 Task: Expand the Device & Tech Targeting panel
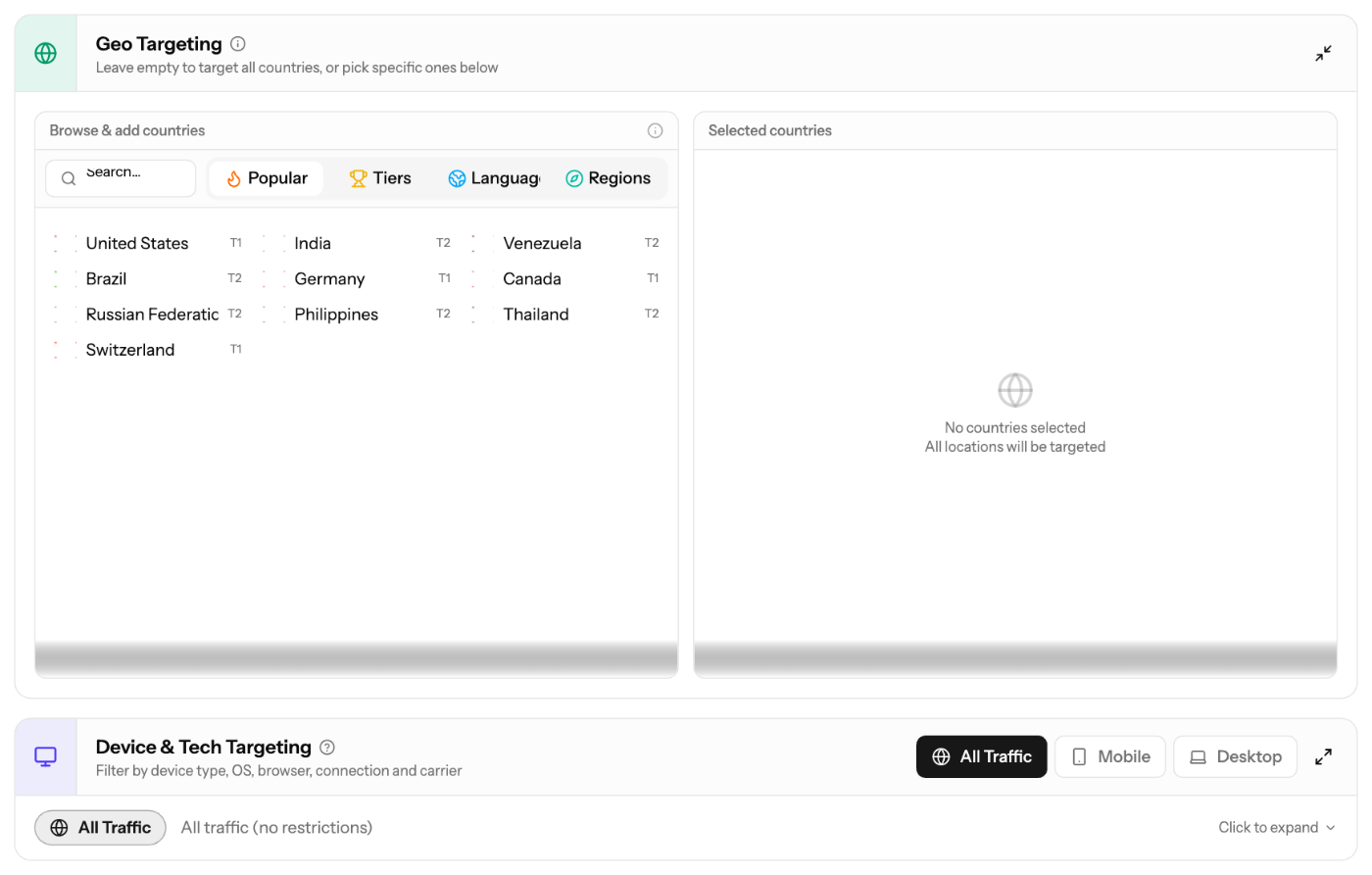tap(1323, 756)
